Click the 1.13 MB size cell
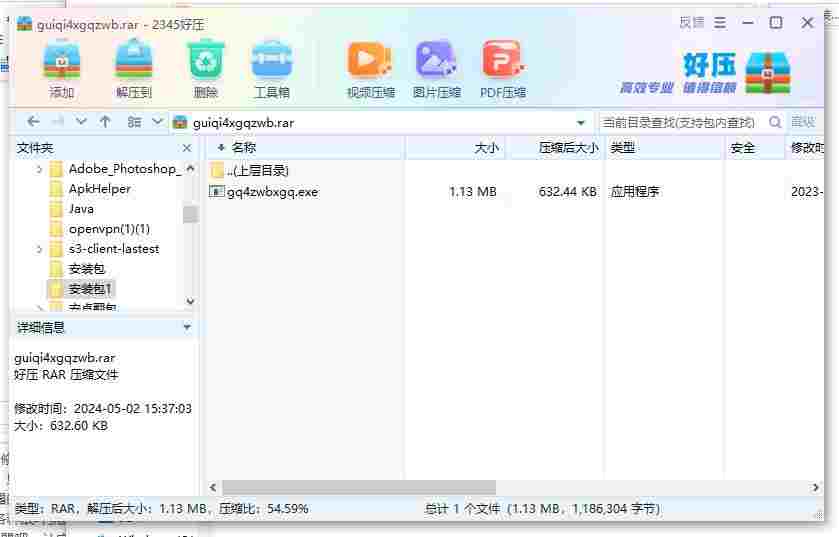 (473, 191)
